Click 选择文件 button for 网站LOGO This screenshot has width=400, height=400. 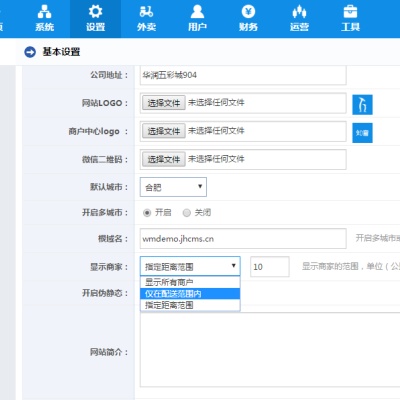(164, 103)
